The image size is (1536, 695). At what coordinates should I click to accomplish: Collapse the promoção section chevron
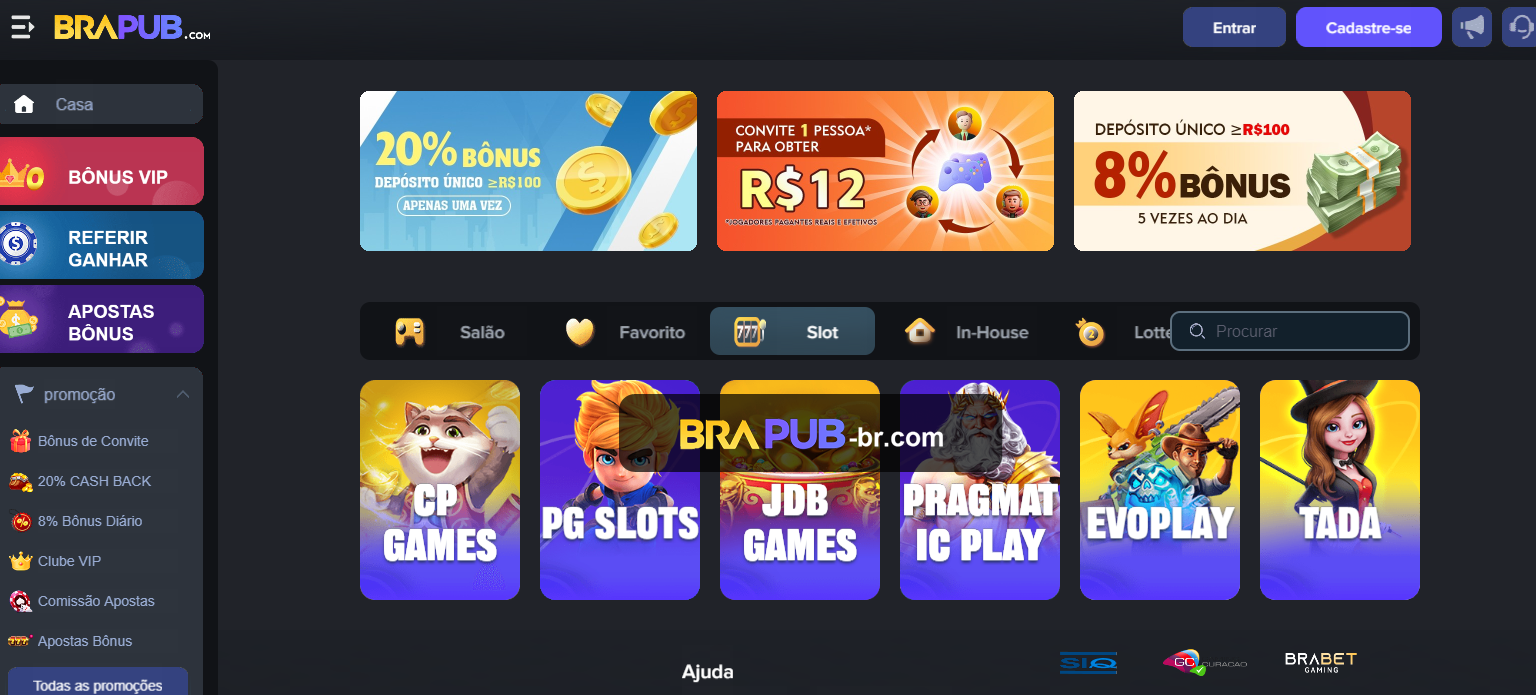183,394
